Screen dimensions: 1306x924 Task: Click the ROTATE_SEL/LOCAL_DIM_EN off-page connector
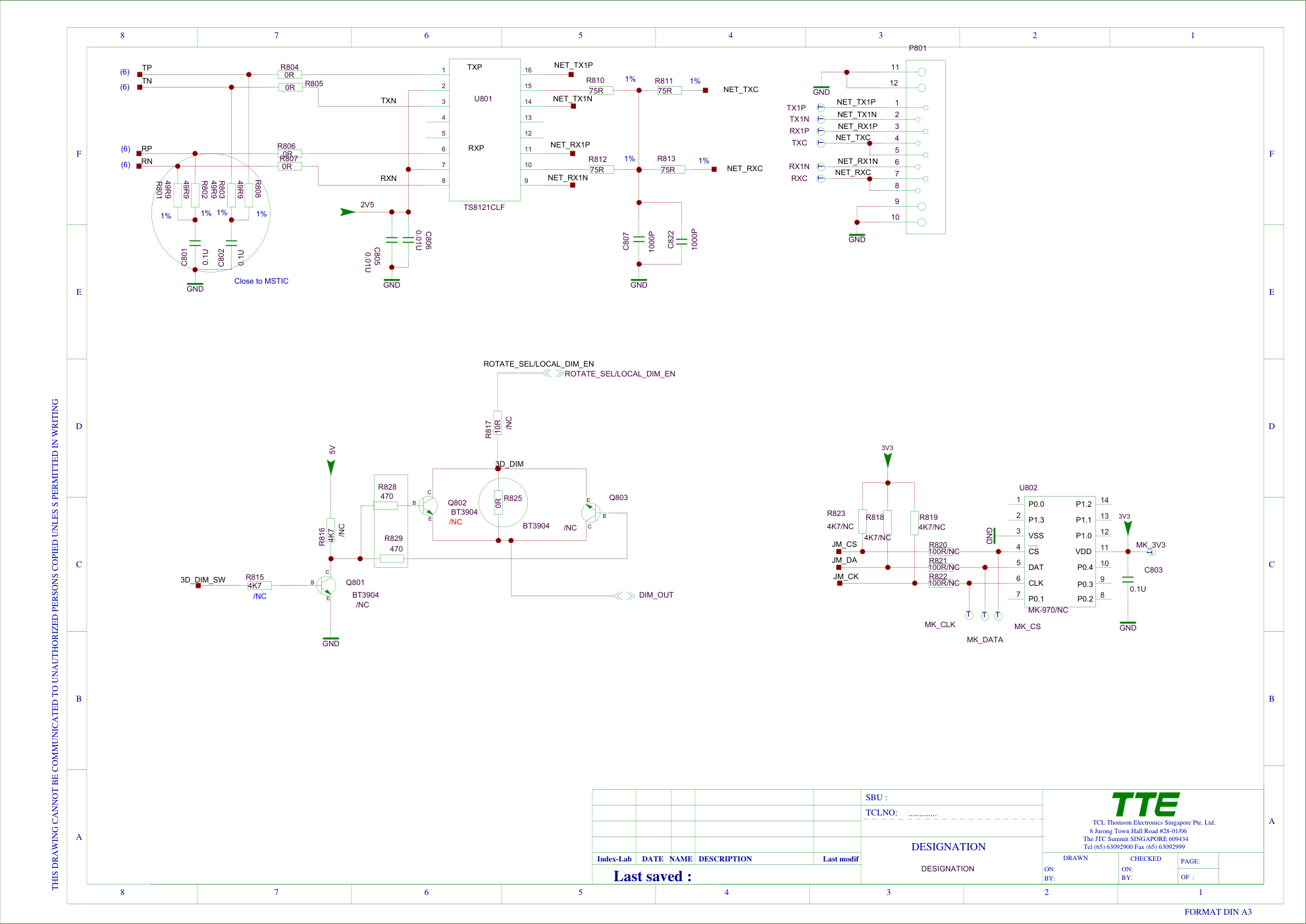click(x=553, y=374)
